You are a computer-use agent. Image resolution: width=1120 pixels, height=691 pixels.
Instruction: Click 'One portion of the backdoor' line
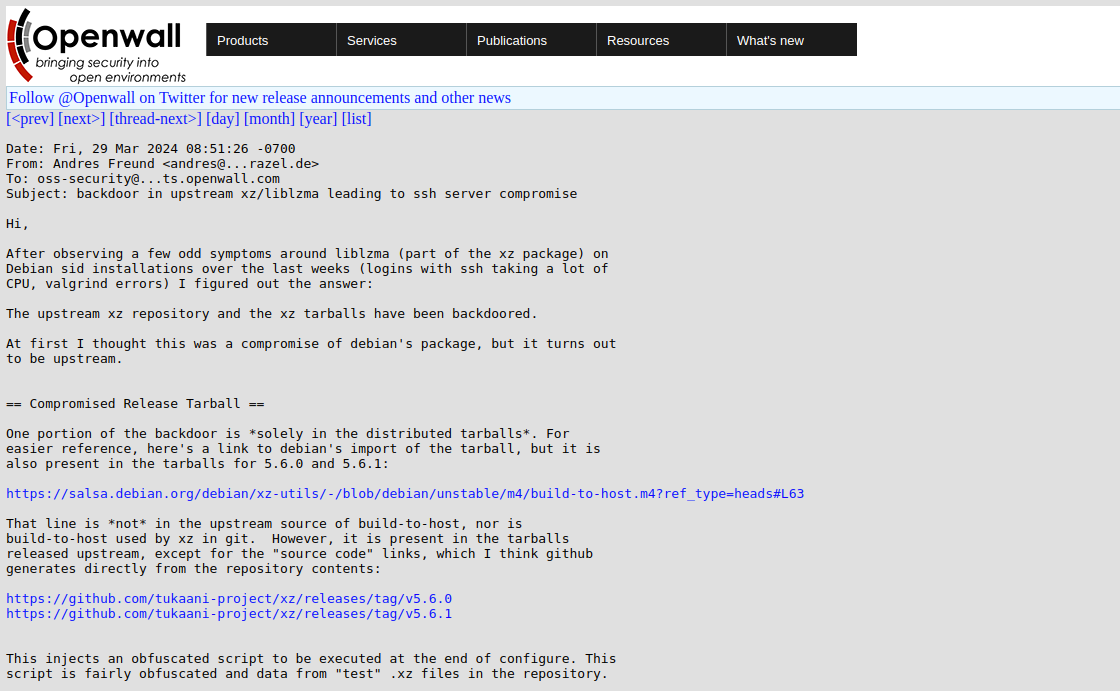pos(288,434)
